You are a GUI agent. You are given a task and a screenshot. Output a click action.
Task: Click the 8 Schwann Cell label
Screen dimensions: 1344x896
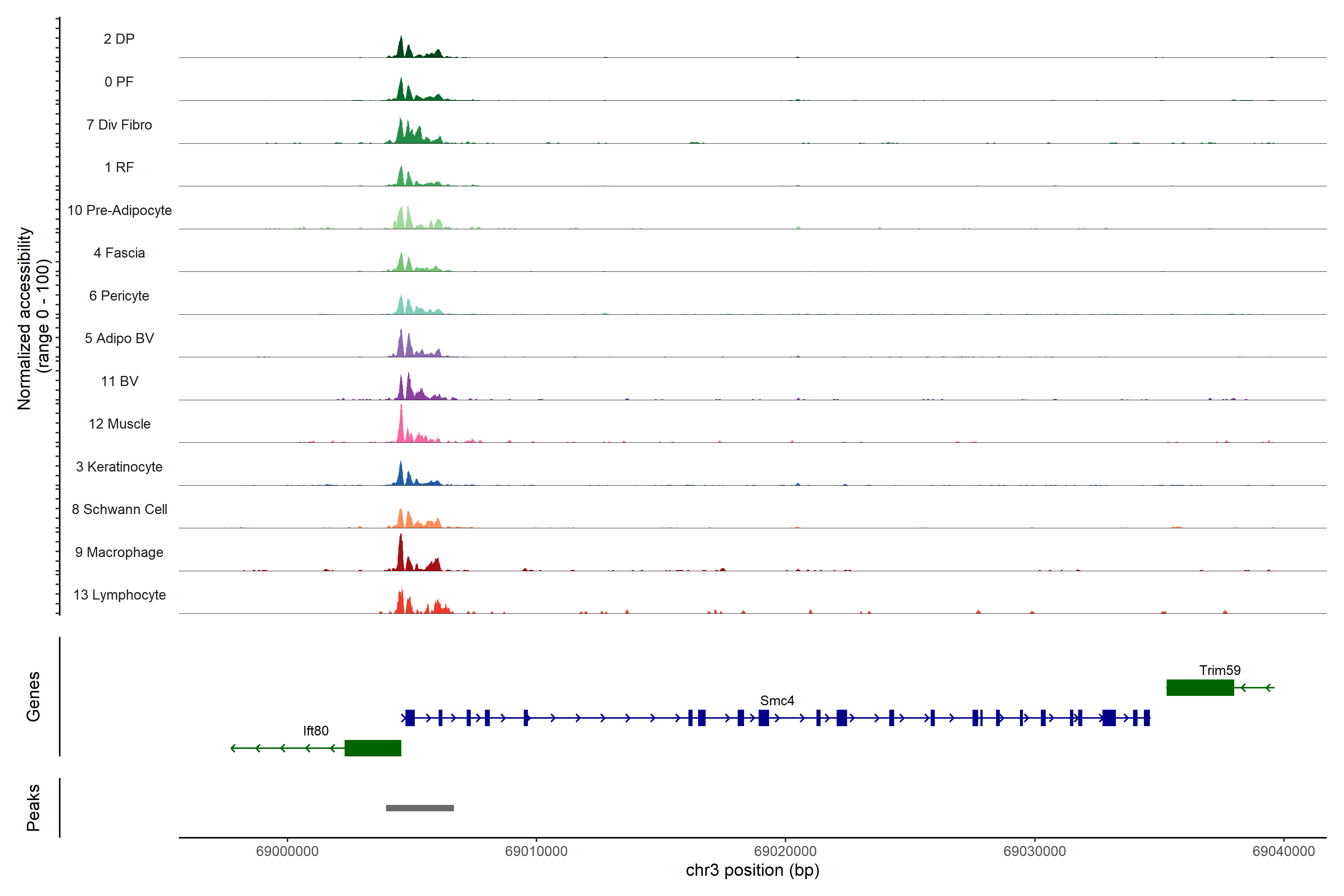(119, 509)
